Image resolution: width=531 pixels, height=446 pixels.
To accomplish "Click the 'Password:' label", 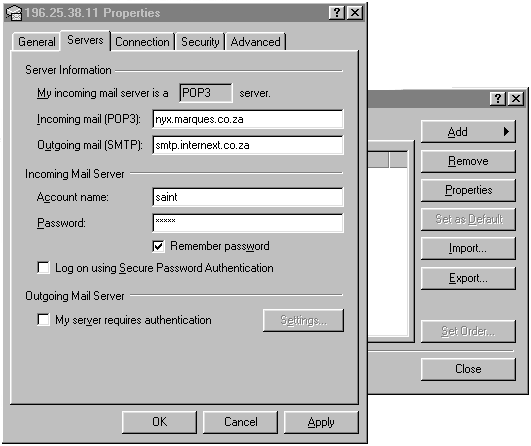I will click(x=61, y=223).
